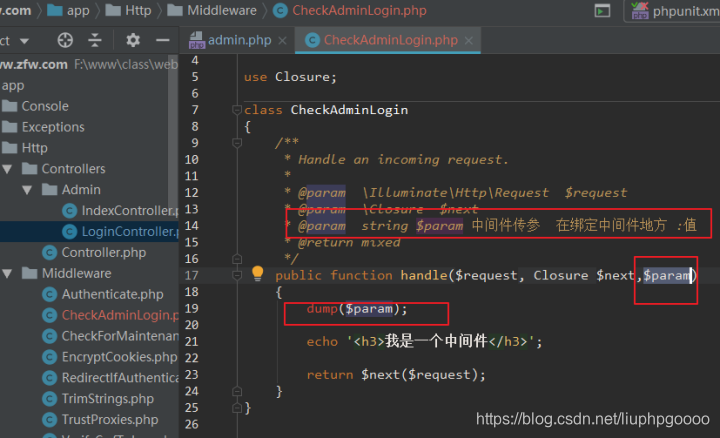Collapse the Controllers folder arrow

(7, 169)
